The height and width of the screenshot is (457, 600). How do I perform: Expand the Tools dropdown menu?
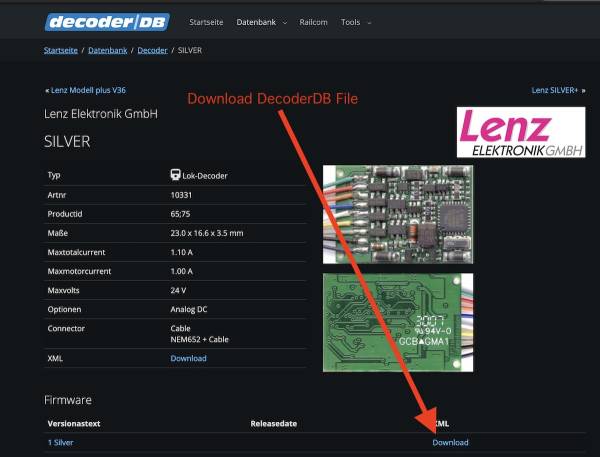pyautogui.click(x=355, y=21)
